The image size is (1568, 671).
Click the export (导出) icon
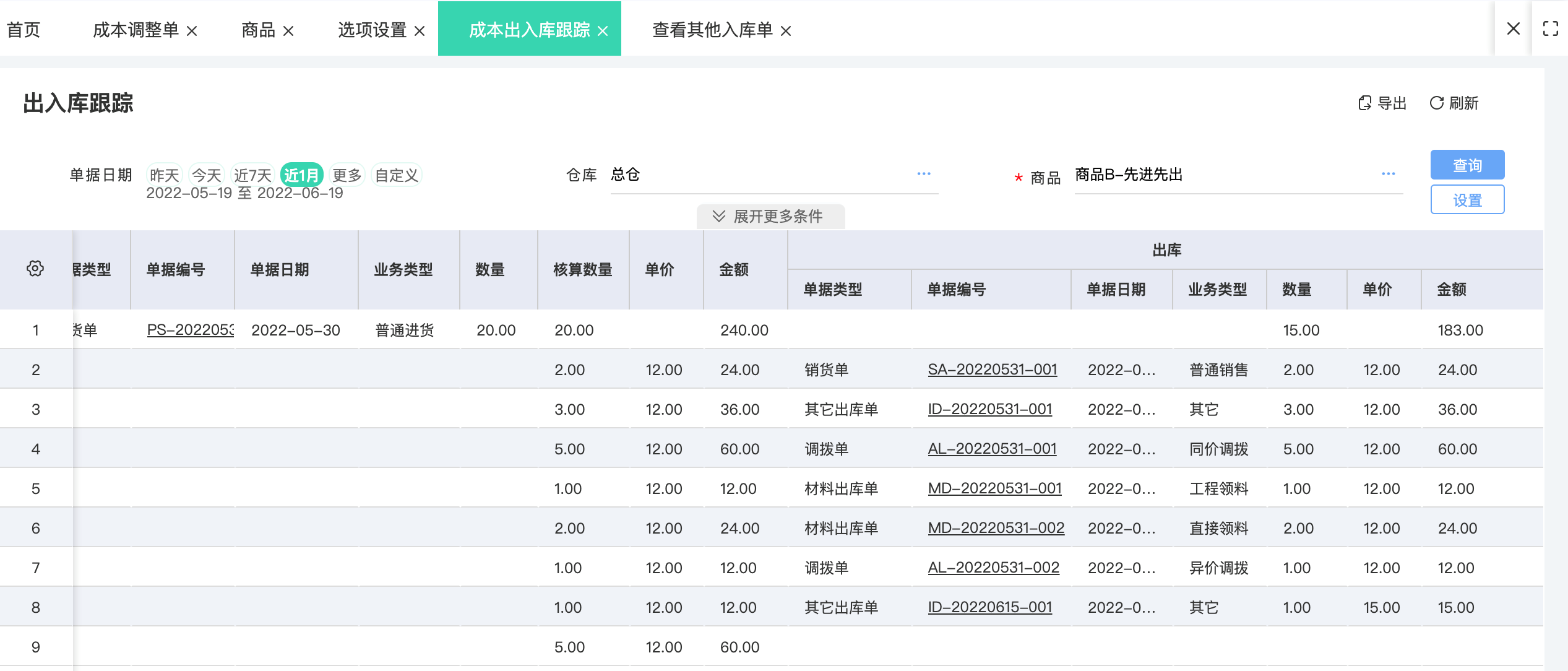(x=1364, y=103)
